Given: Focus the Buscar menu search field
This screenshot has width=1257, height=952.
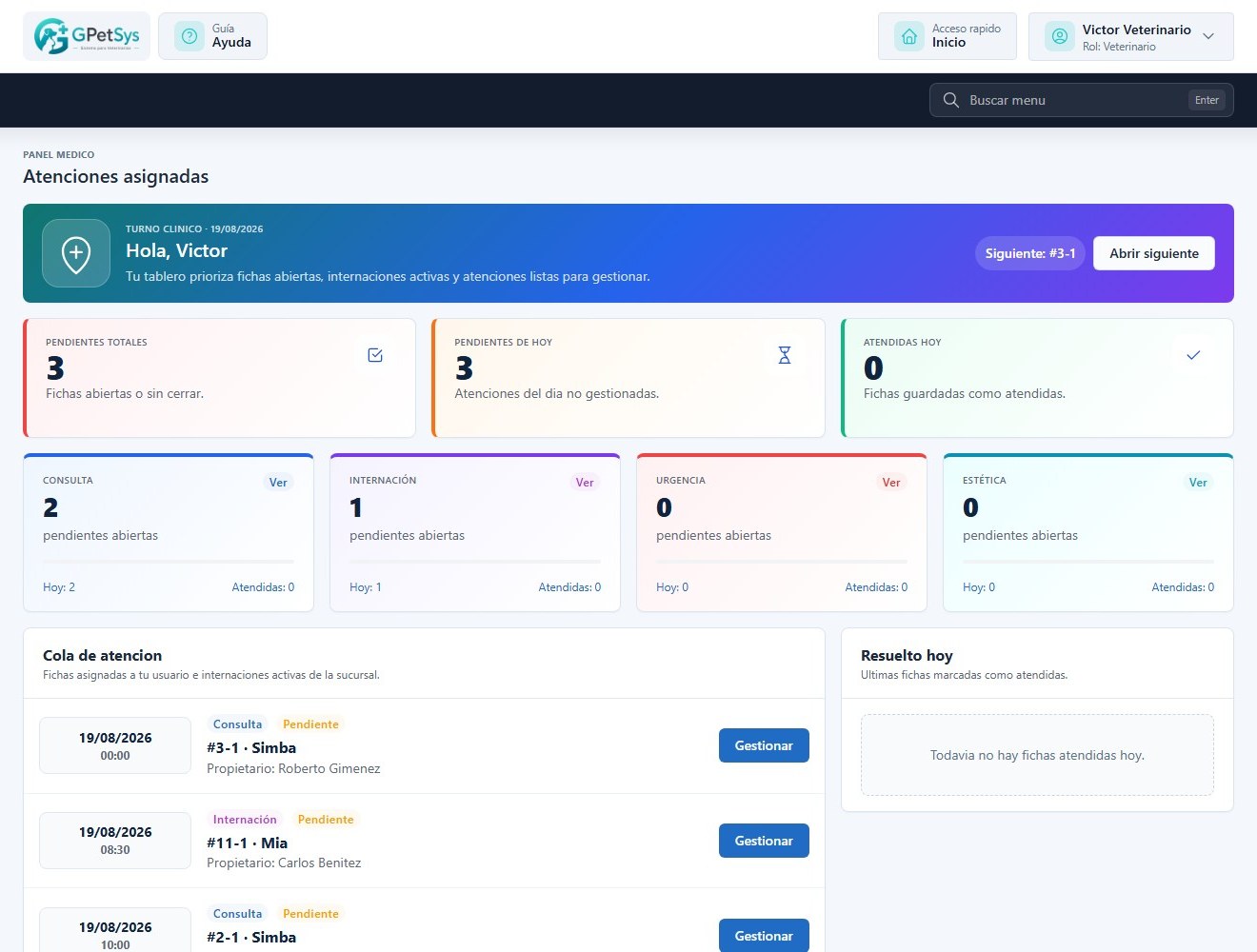Looking at the screenshot, I should click(x=1081, y=100).
